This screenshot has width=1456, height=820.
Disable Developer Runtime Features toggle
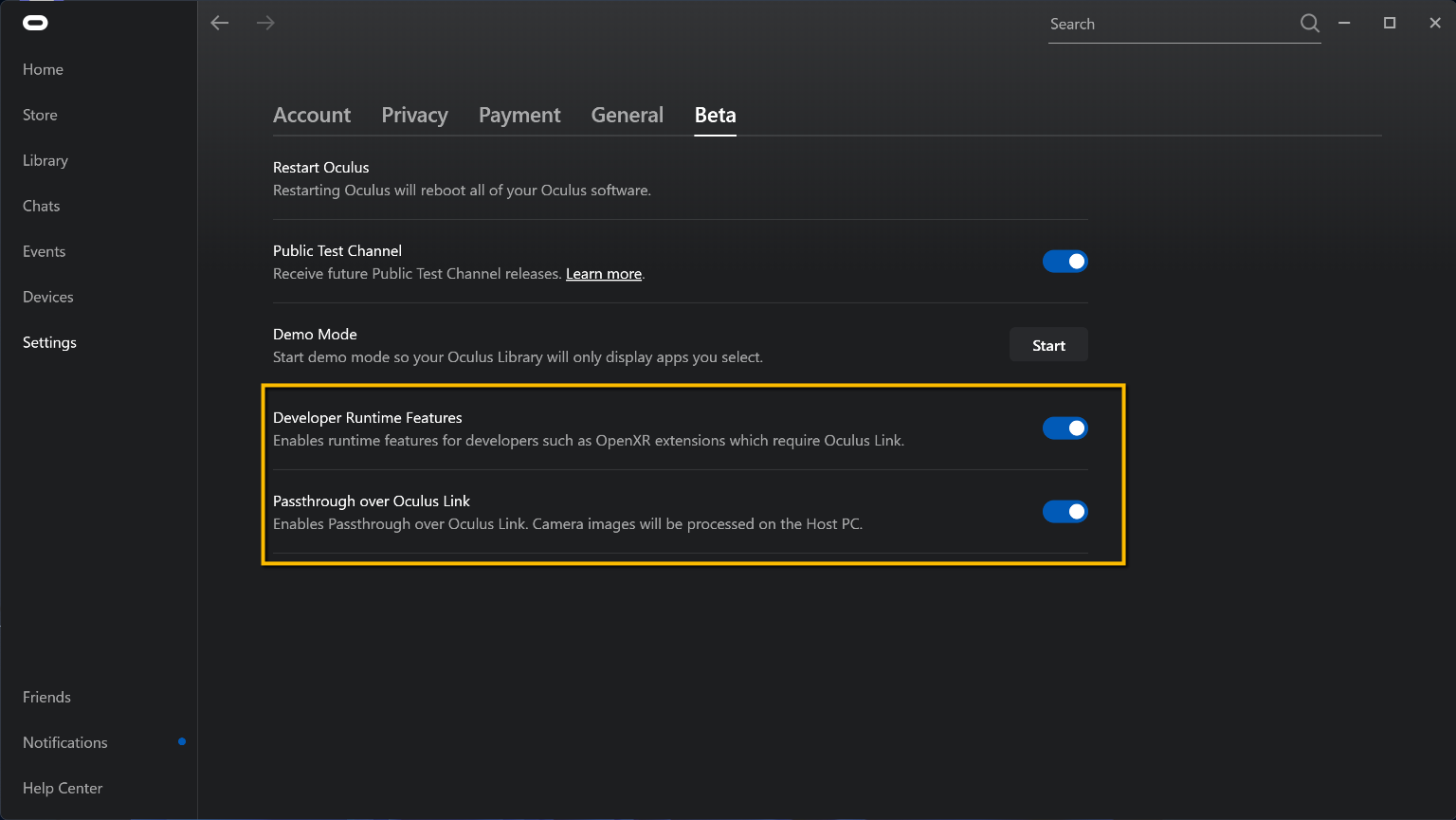pos(1065,428)
